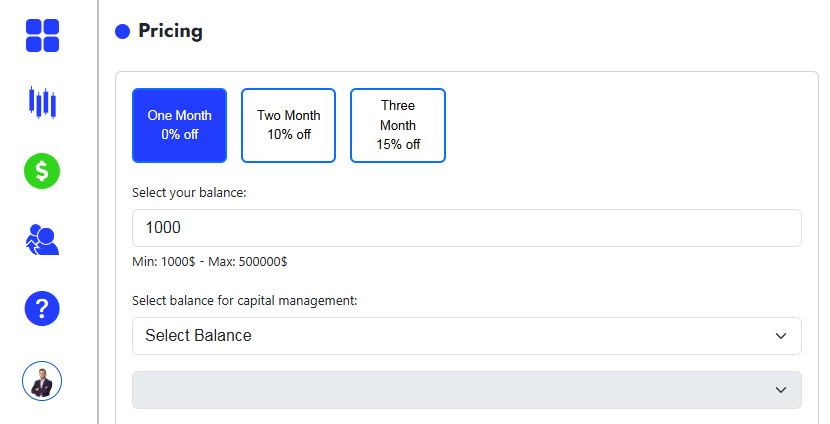Open the candlestick trading chart icon
830x424 pixels.
[42, 102]
